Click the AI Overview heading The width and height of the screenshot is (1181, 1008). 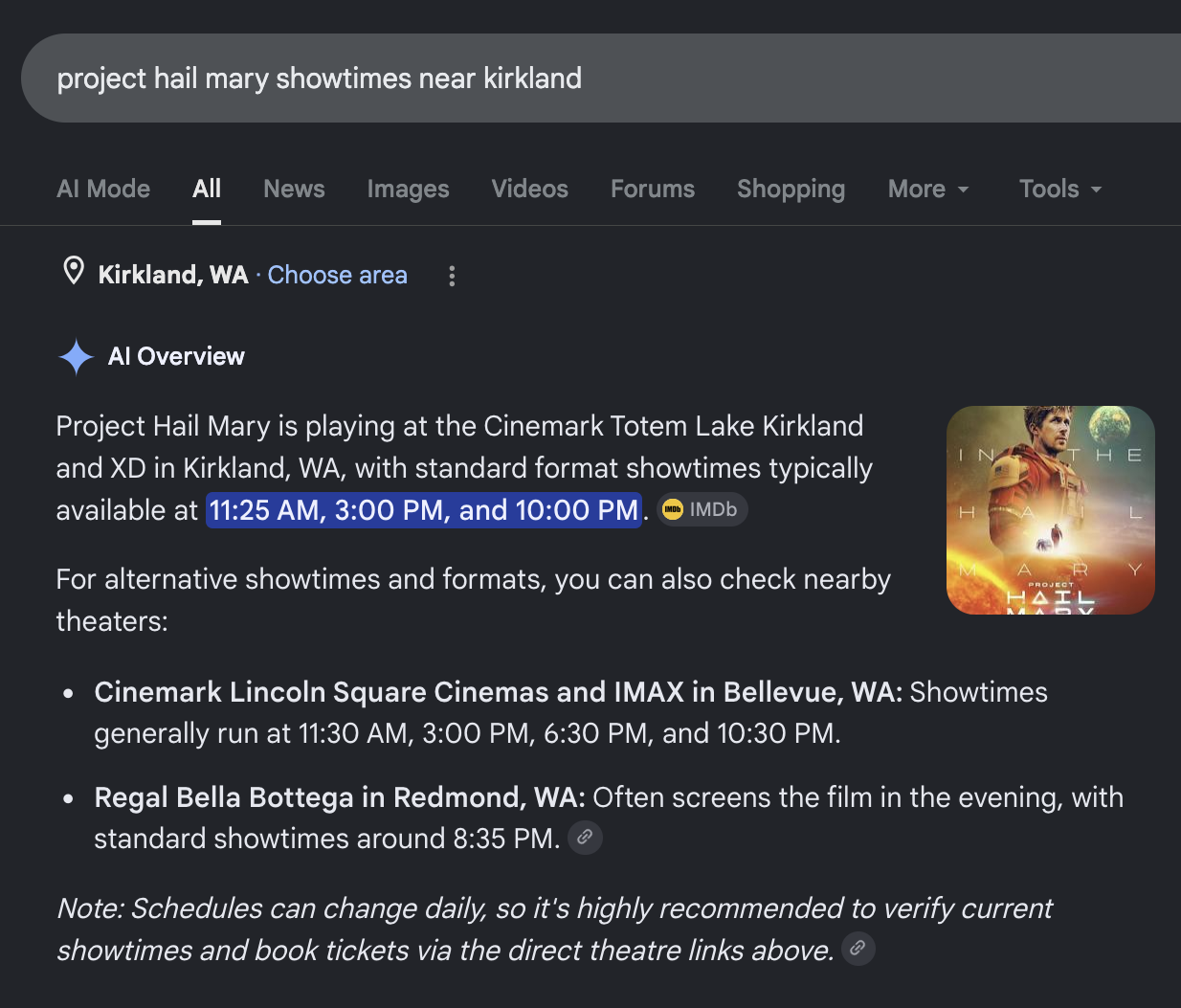[x=176, y=356]
